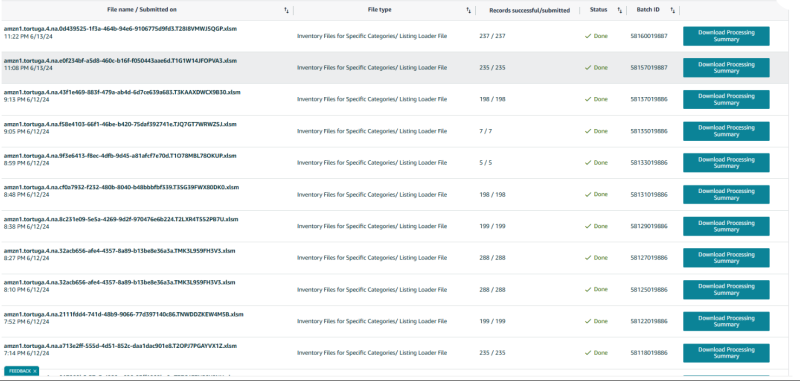Click the Done checkmark for batch 58129019886
The height and width of the screenshot is (381, 800).
coord(588,226)
